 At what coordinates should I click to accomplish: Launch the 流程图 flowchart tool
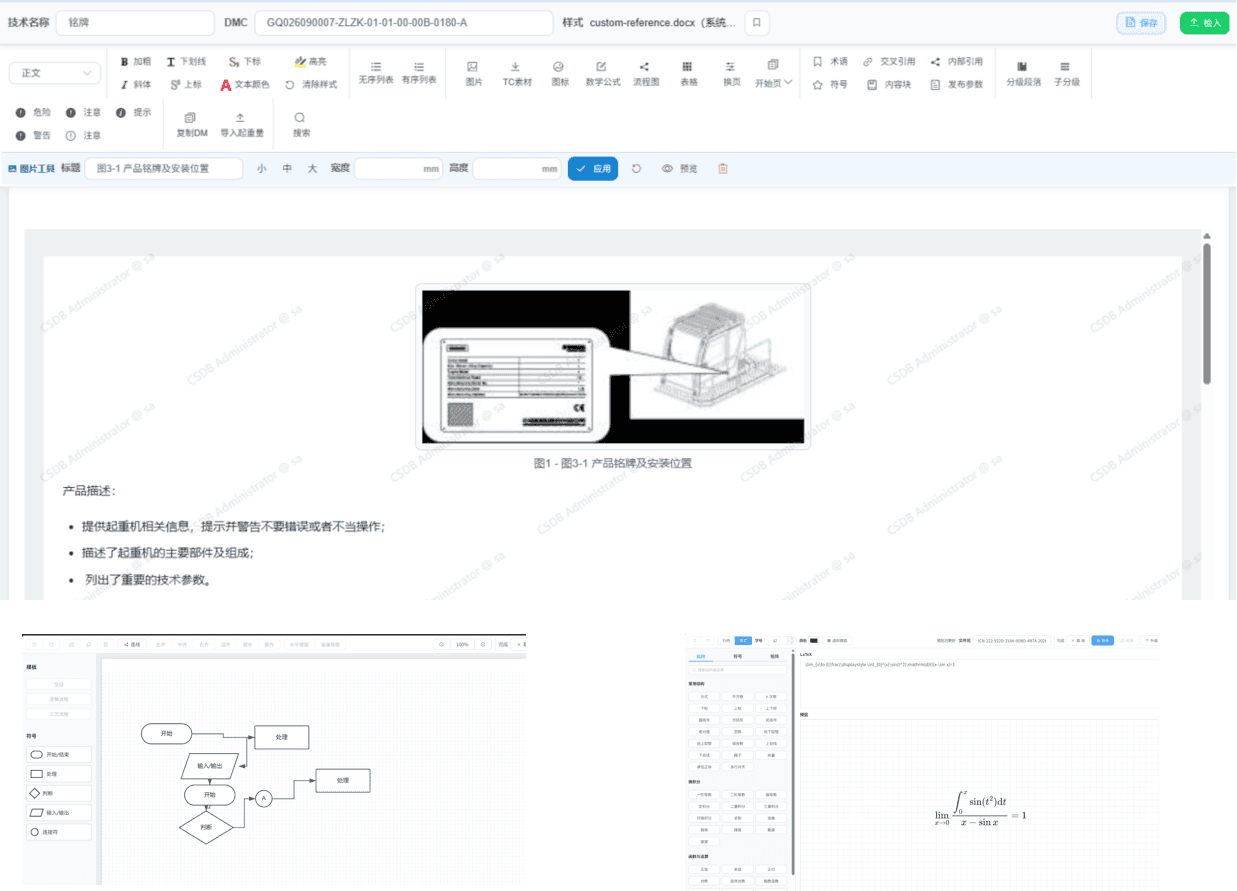click(x=646, y=73)
